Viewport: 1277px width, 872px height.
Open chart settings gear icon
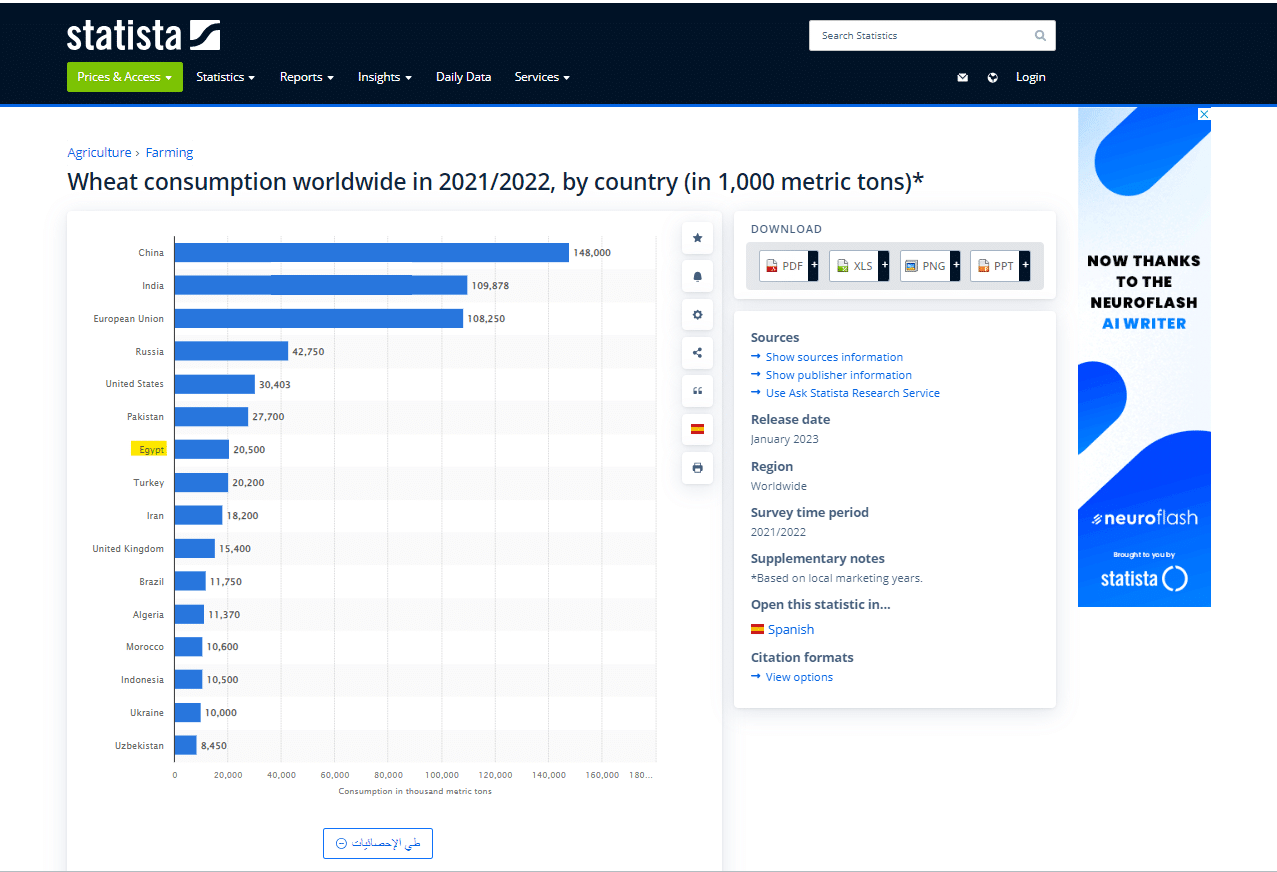tap(697, 315)
